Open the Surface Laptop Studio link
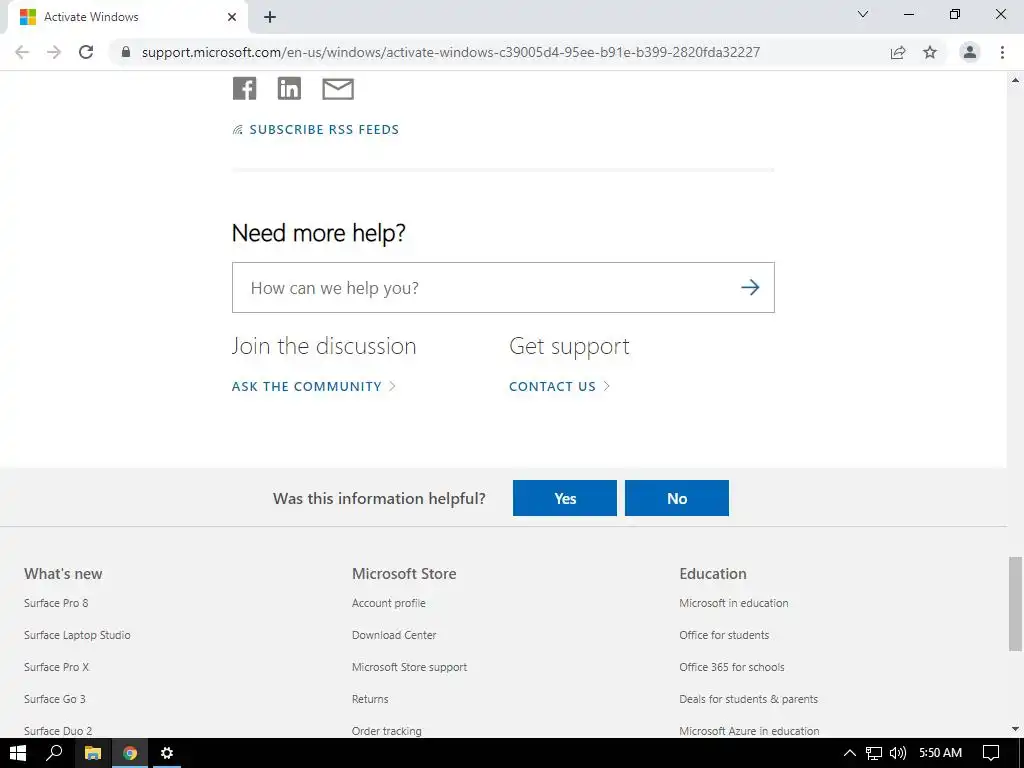Screen dimensions: 1024x768 (77, 635)
